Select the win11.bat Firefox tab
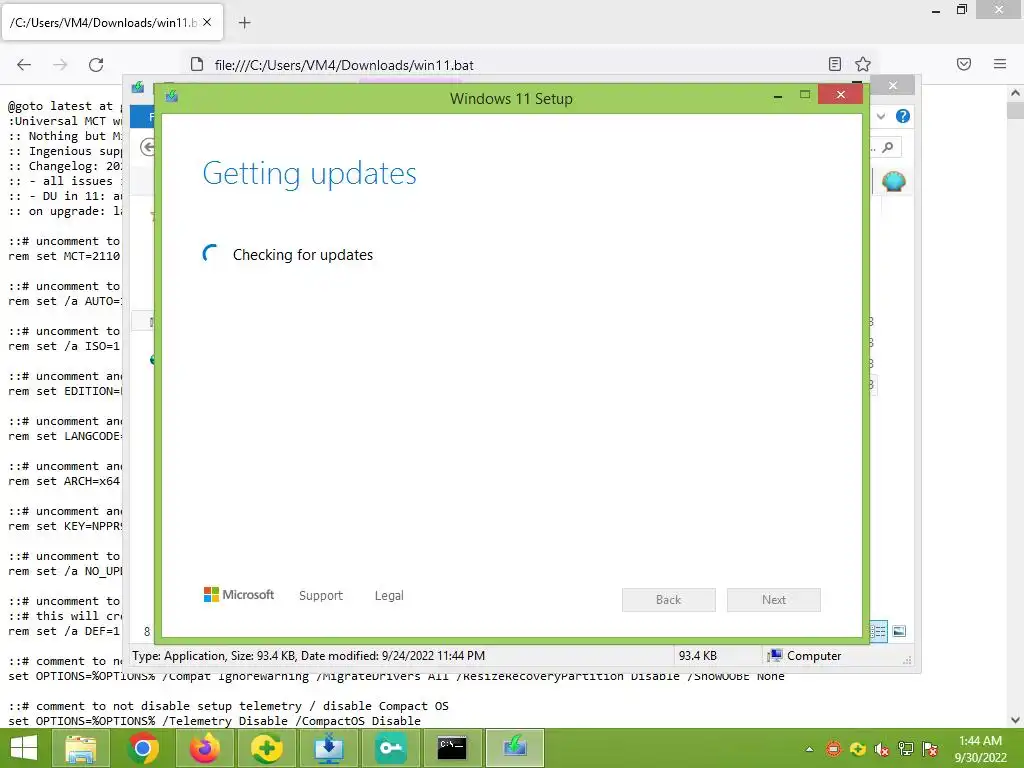 [x=112, y=22]
